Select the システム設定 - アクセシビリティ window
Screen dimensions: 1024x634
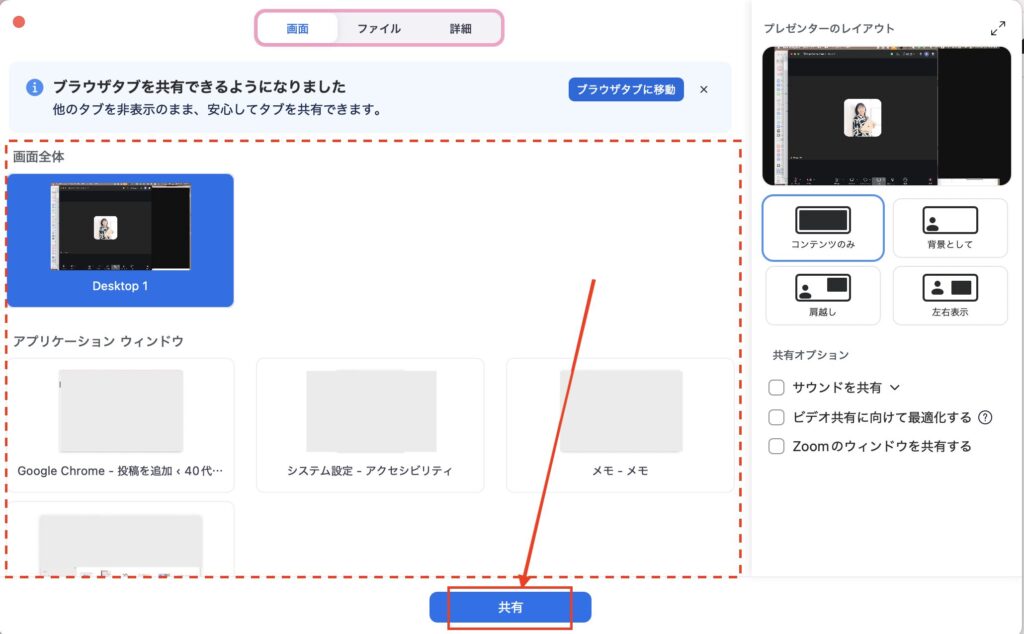point(370,424)
